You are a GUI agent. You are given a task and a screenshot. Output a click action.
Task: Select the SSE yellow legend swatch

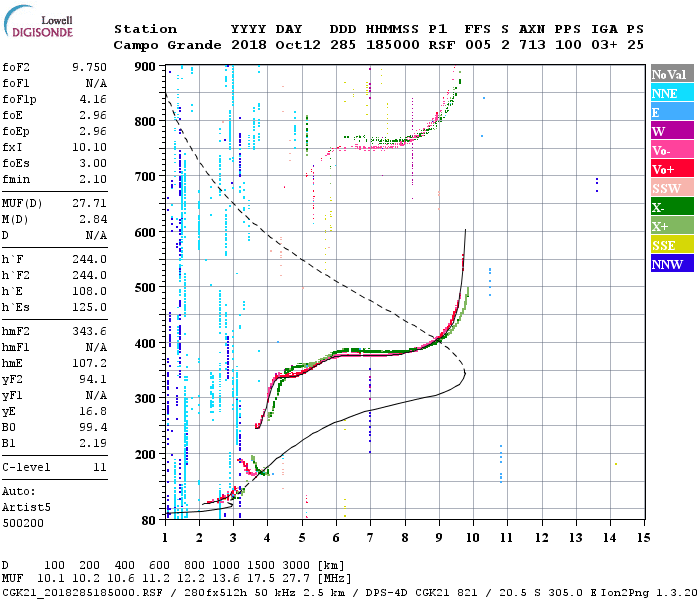coord(672,245)
